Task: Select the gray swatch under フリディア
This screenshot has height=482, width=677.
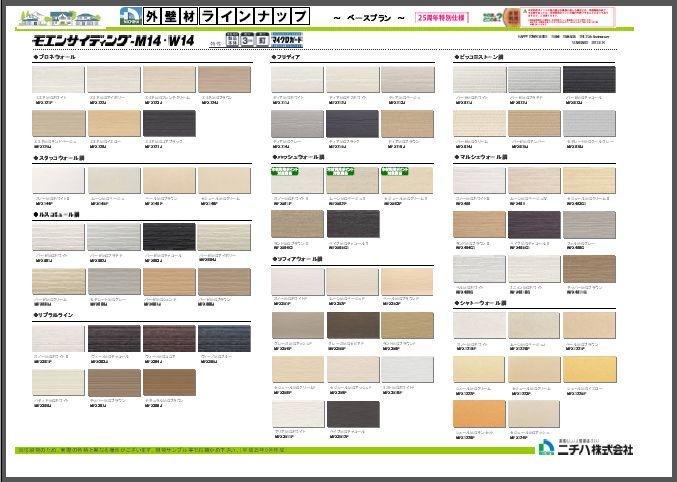Action: click(x=297, y=124)
